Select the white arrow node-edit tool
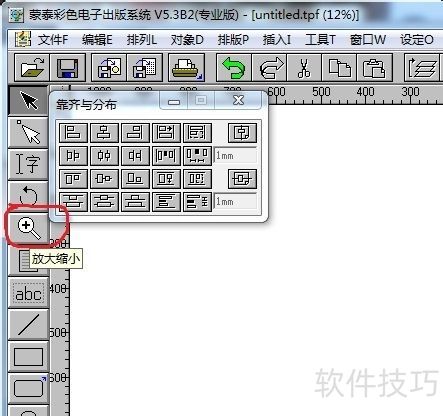This screenshot has height=416, width=443. tap(28, 132)
